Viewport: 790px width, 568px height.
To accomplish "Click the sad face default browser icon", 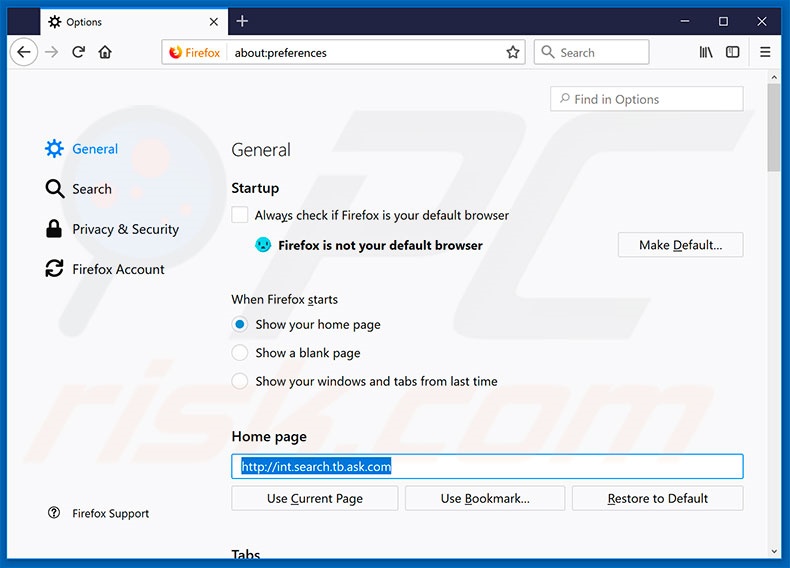I will 263,245.
